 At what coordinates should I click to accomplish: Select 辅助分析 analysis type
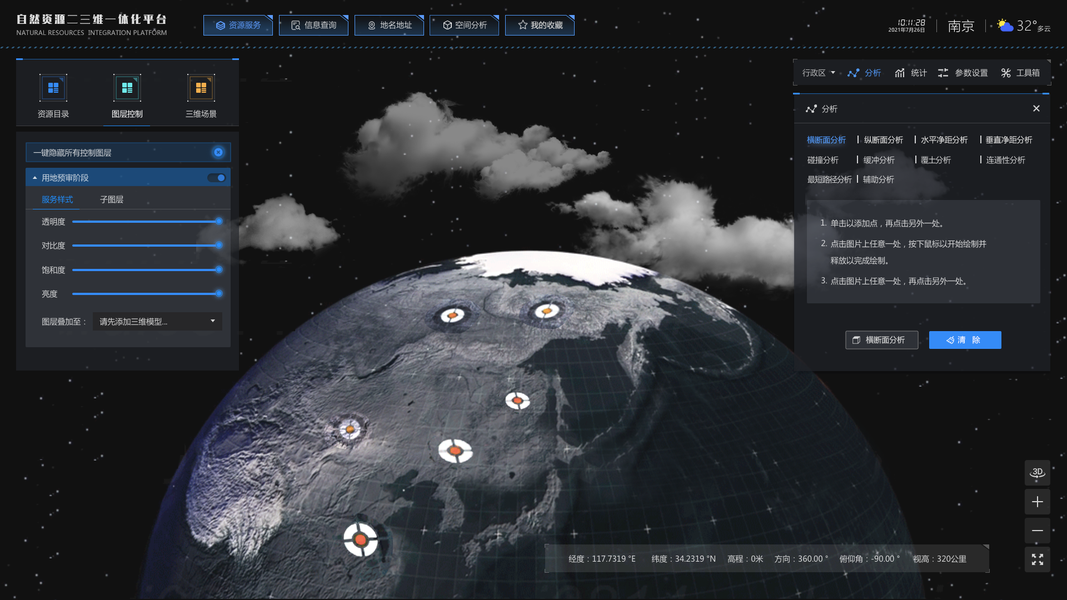tap(879, 180)
